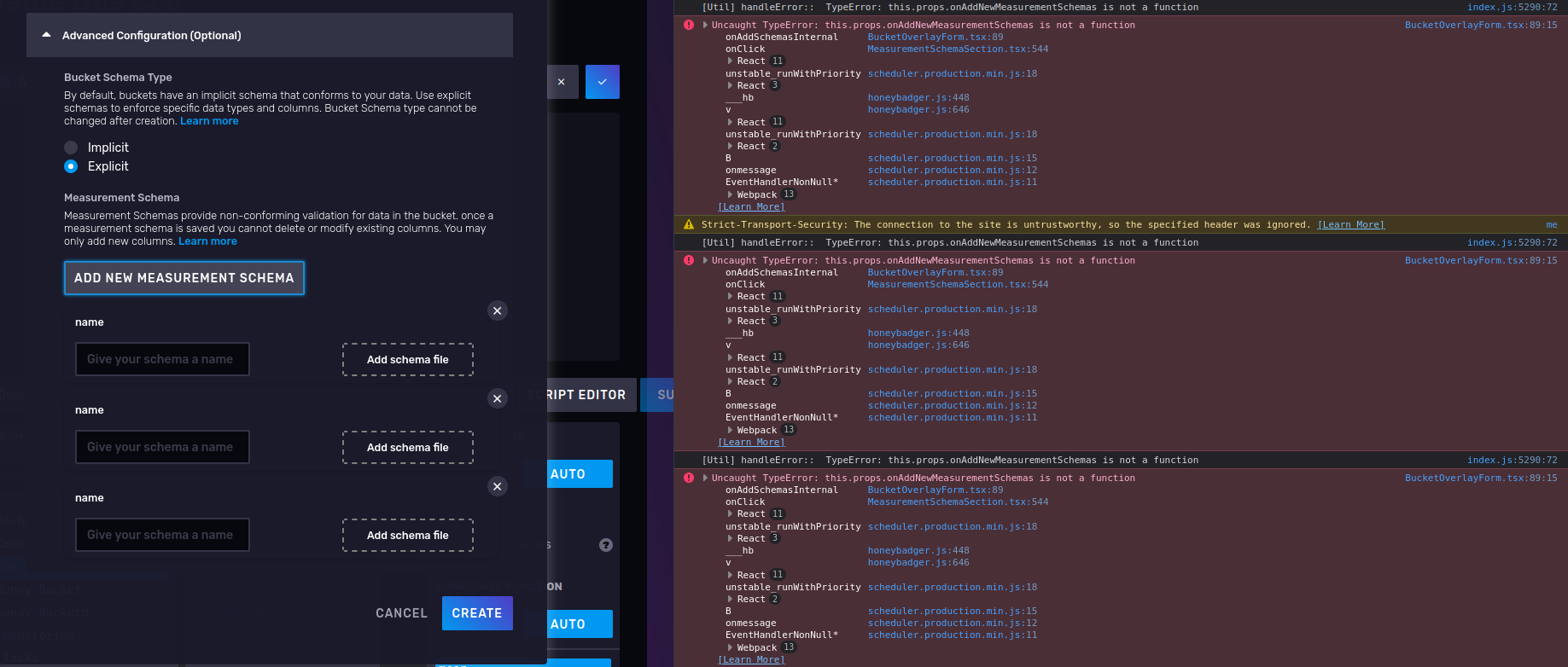Click the question mark help icon
Image resolution: width=1568 pixels, height=667 pixels.
pos(606,545)
